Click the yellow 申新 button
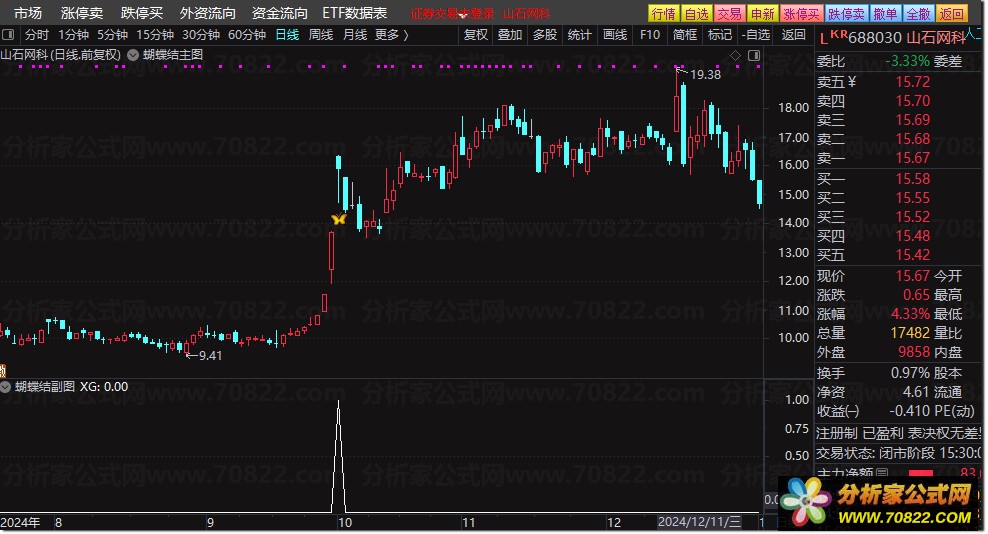Viewport: 988px width, 534px height. point(762,14)
